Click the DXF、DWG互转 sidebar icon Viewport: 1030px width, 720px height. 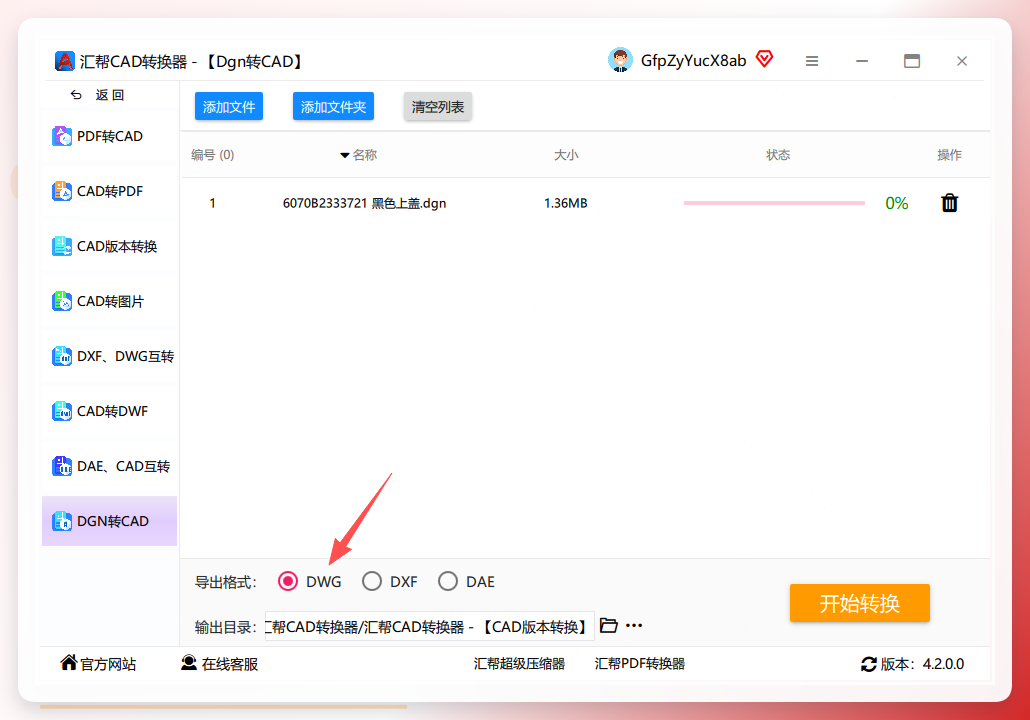62,356
